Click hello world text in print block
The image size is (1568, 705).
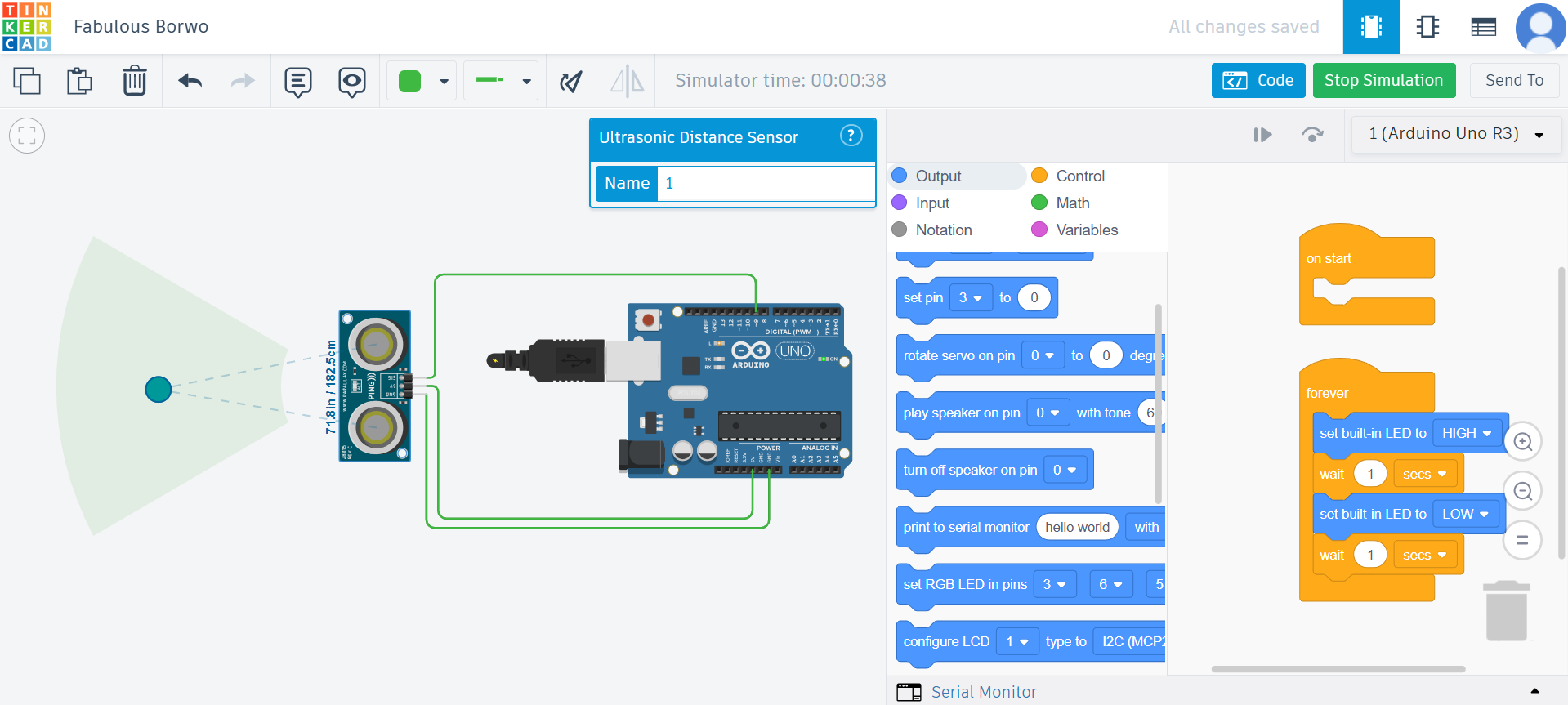1077,527
